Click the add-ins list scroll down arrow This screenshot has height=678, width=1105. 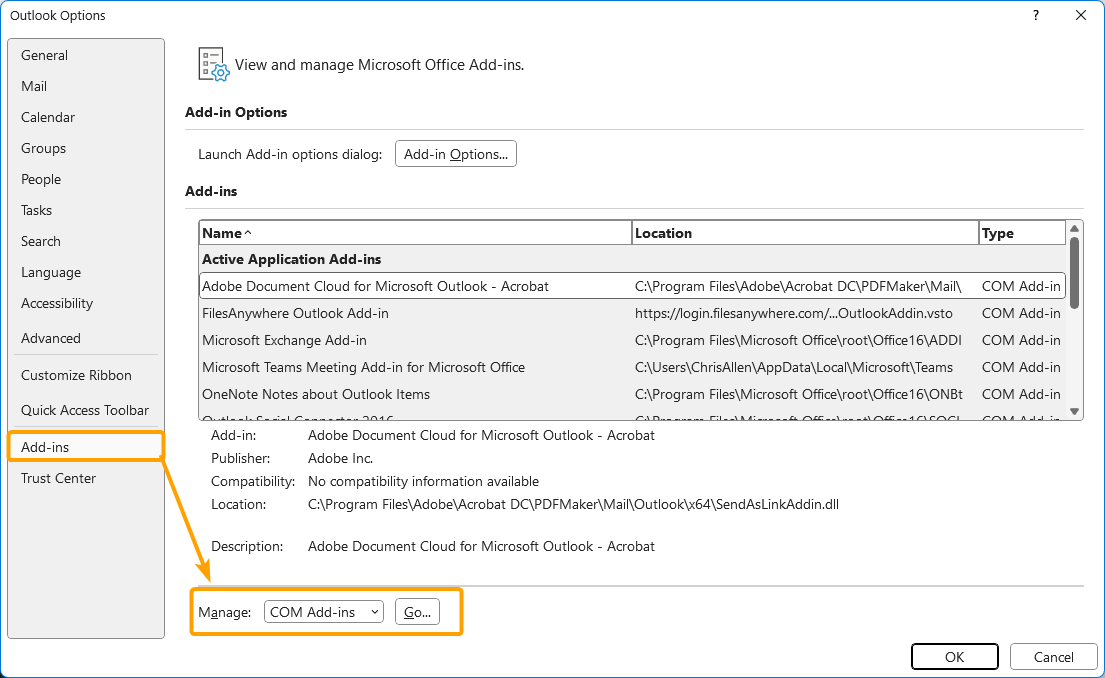click(1075, 412)
